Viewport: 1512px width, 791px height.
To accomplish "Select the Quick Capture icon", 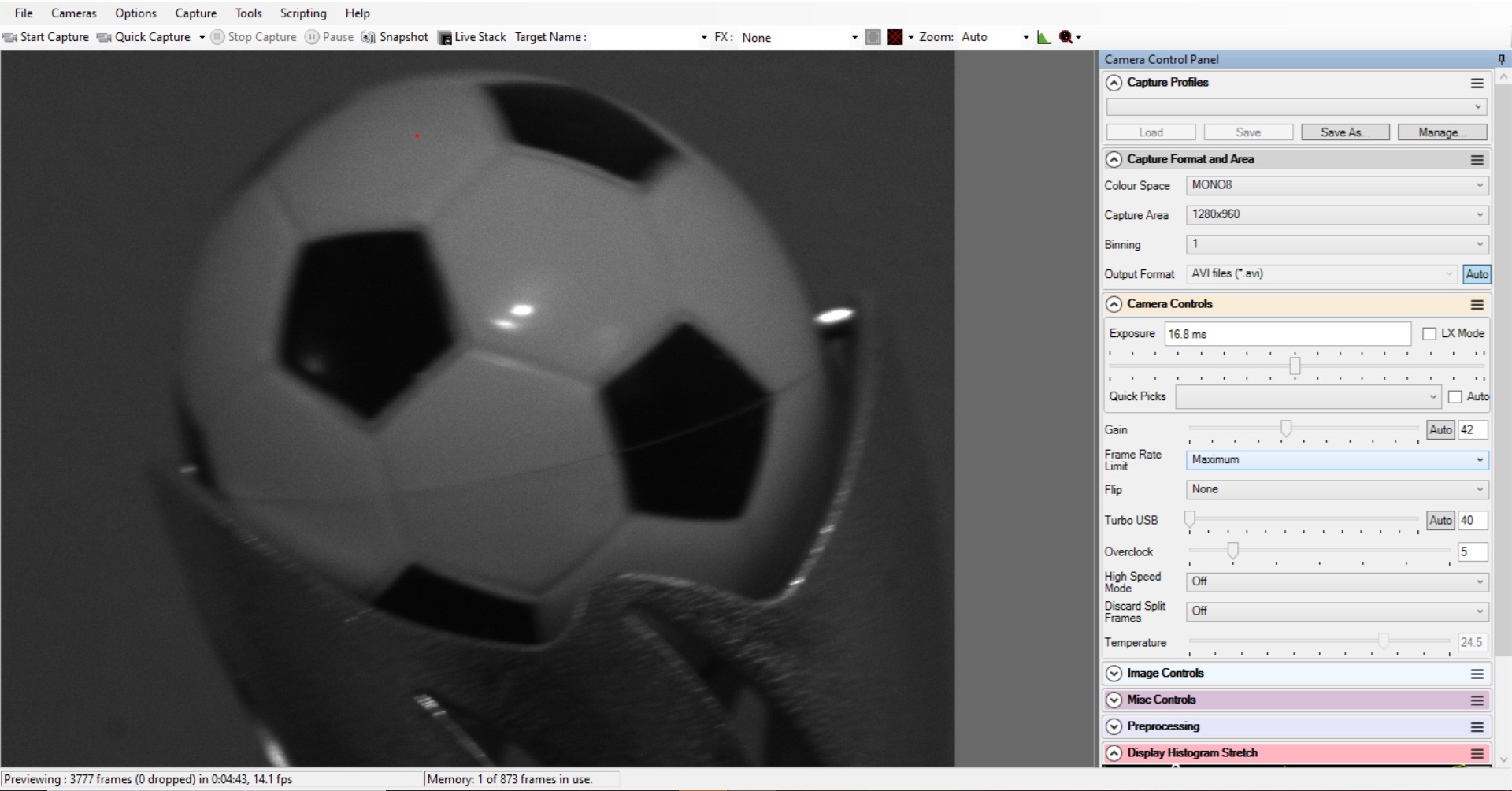I will click(x=102, y=37).
